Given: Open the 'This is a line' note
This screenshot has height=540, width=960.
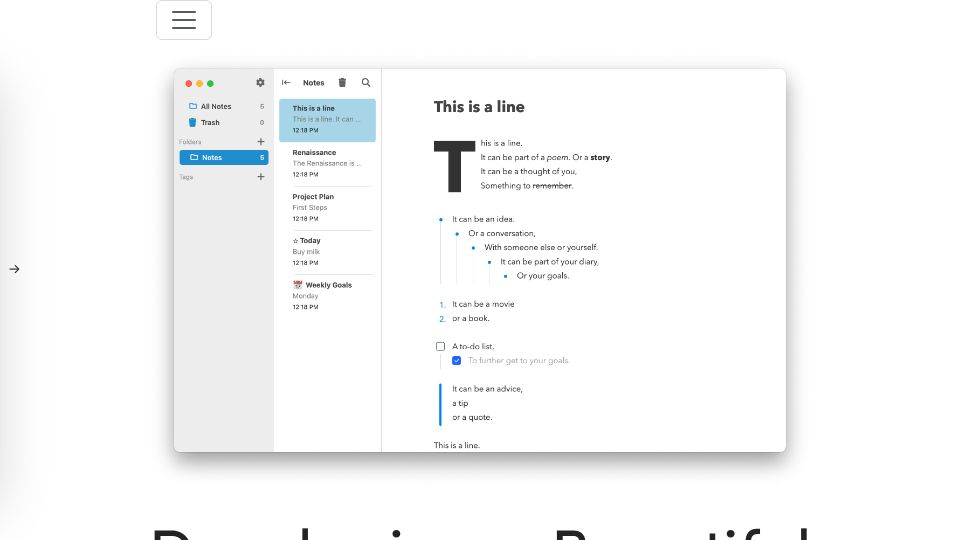Looking at the screenshot, I should 328,120.
